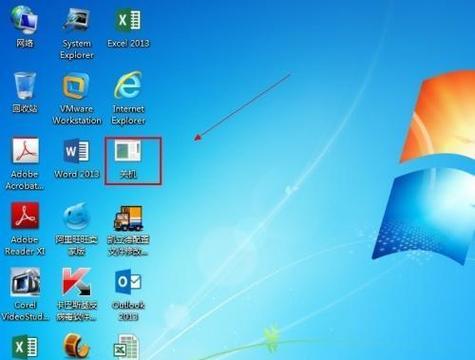This screenshot has height=360, width=475.
Task: Select Excel 2013 icon beside System Explorer
Action: click(x=128, y=27)
